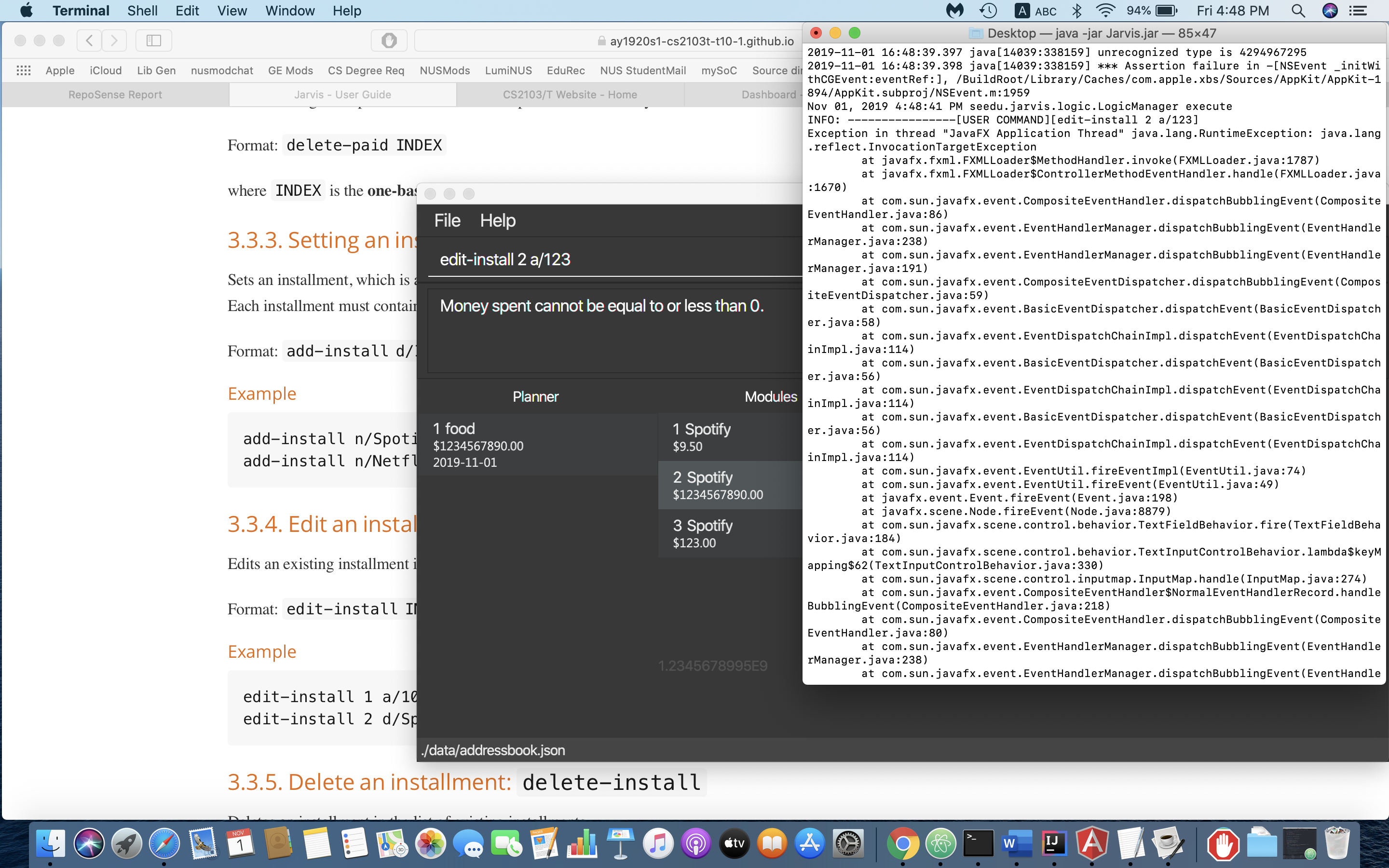Switch to the Planner tab
Viewport: 1389px width, 868px height.
(535, 395)
